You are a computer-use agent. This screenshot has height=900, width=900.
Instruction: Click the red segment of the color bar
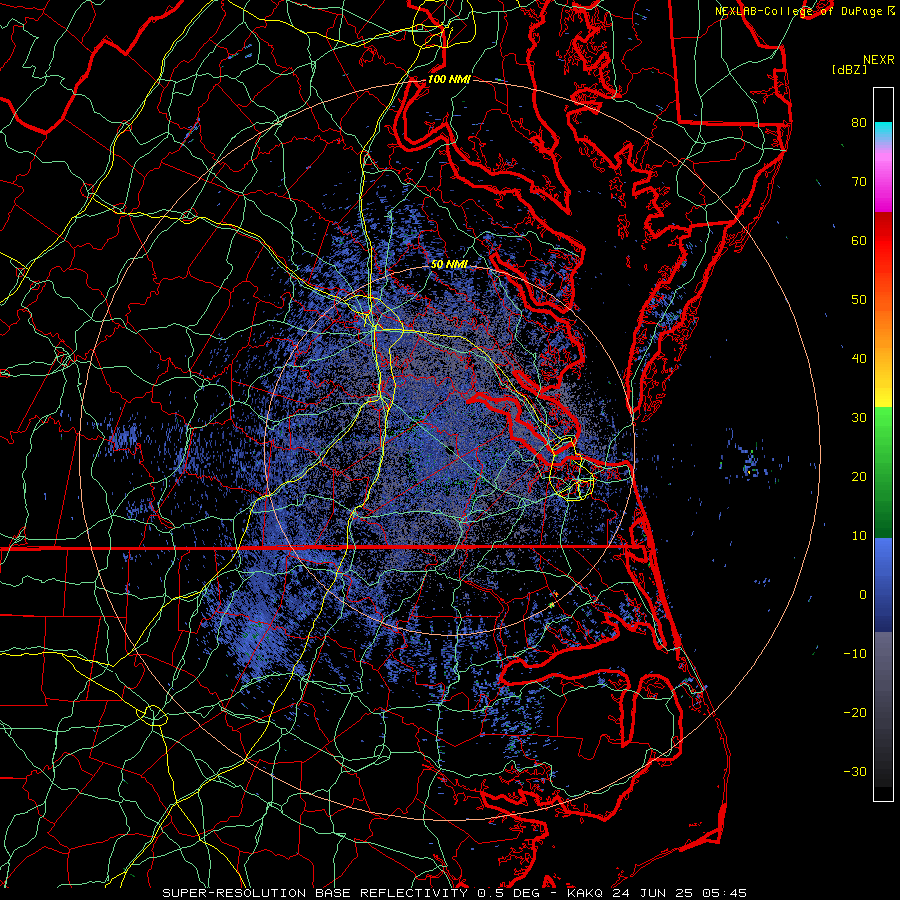tap(883, 241)
